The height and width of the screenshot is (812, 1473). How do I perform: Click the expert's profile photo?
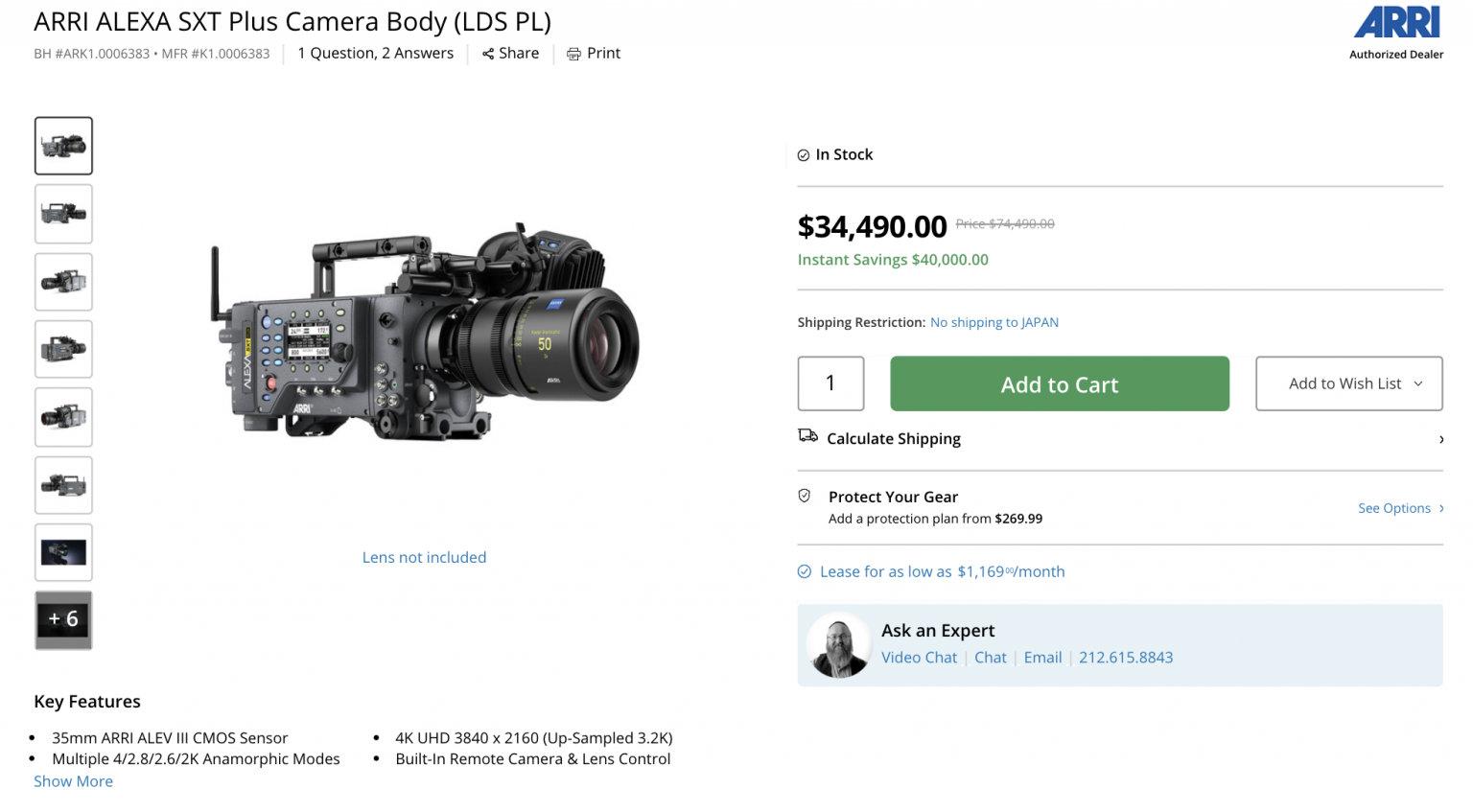click(x=838, y=644)
